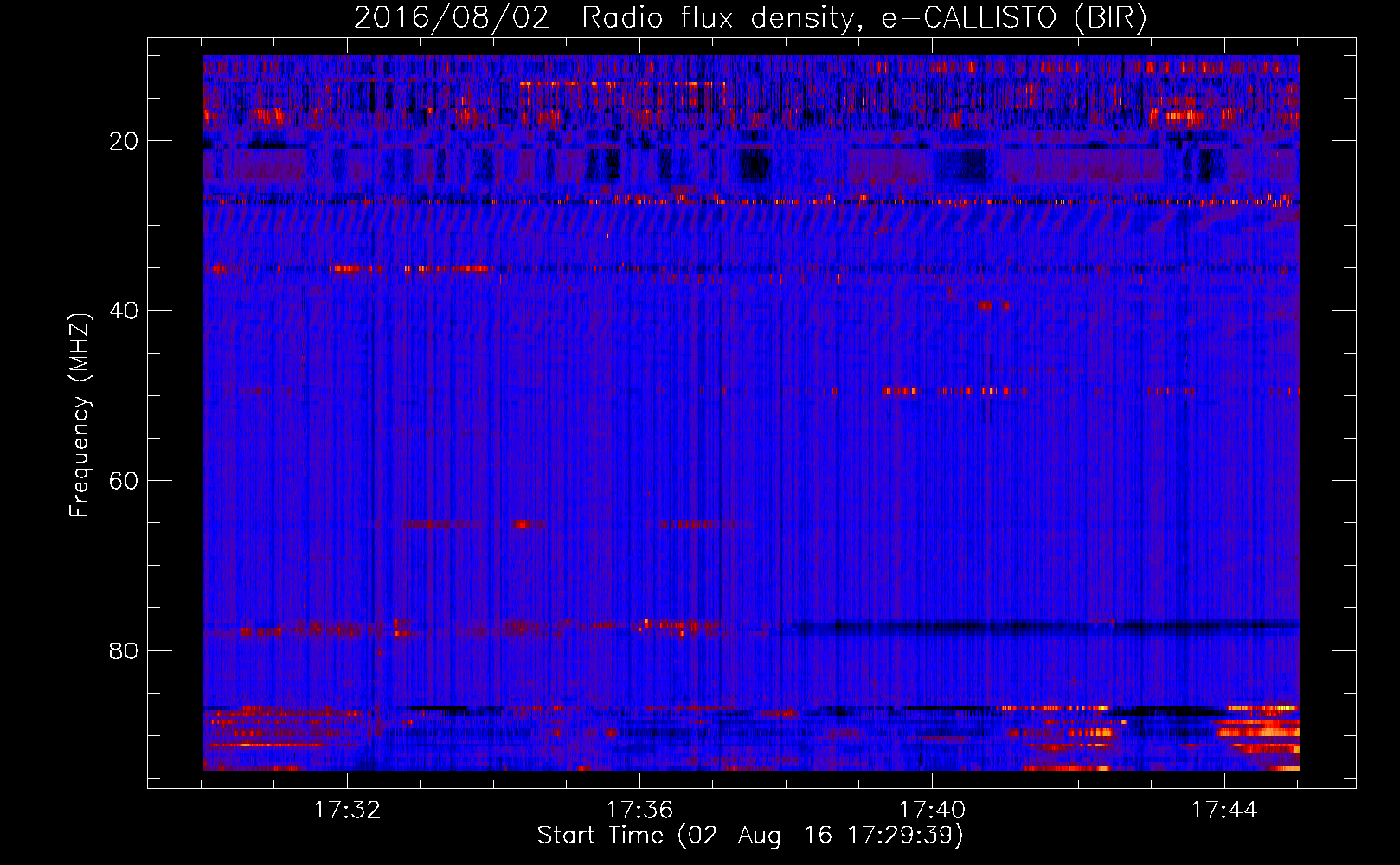Click the "Start Time (02-Aug-16 17:29:39)" label
The width and height of the screenshot is (1400, 865).
coord(750,836)
